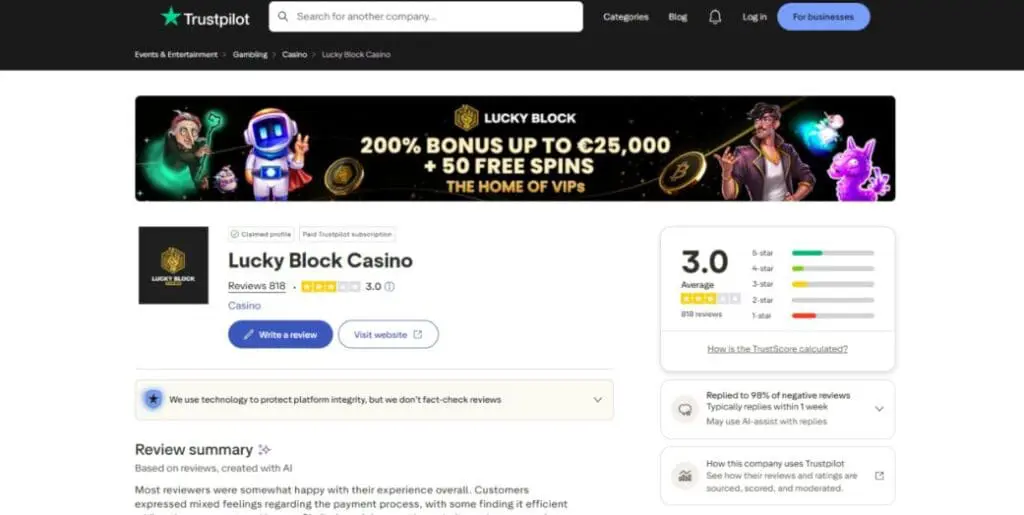The height and width of the screenshot is (515, 1024).
Task: Click the TrustScore info icon
Action: pyautogui.click(x=390, y=286)
